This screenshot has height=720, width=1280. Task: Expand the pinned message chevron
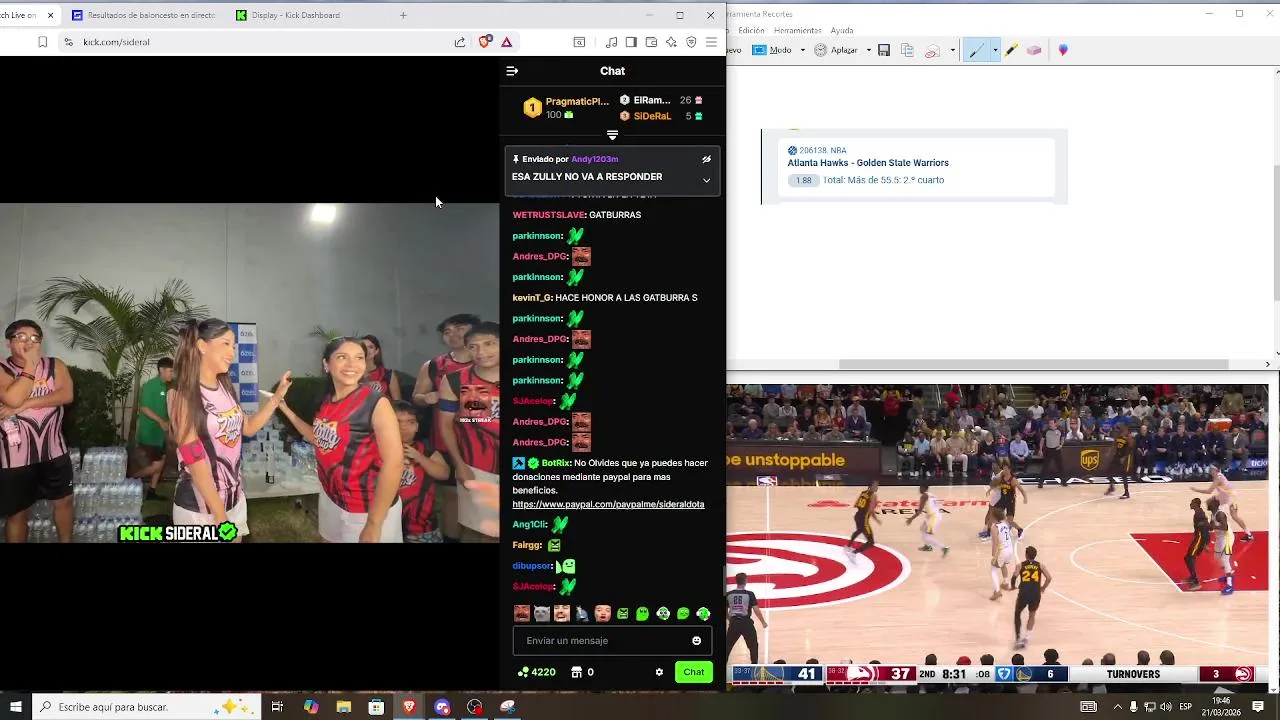click(706, 180)
